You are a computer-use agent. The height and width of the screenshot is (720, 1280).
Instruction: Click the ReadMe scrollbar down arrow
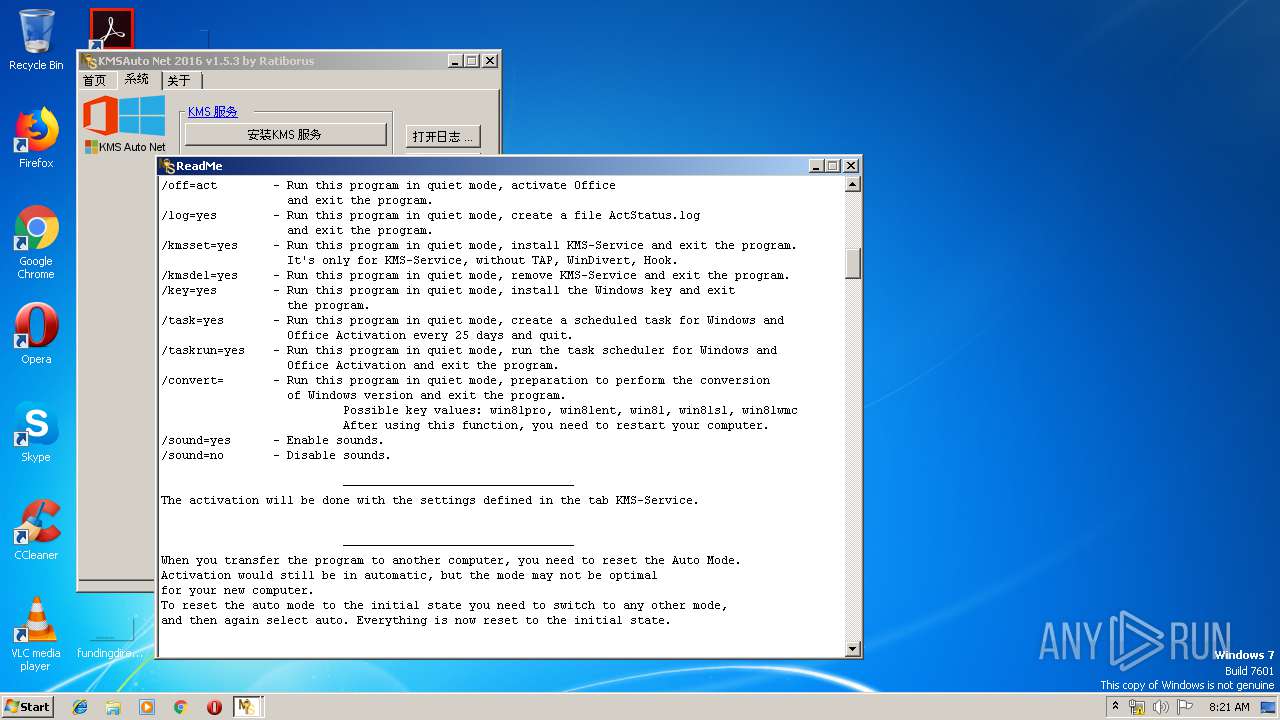[x=853, y=649]
